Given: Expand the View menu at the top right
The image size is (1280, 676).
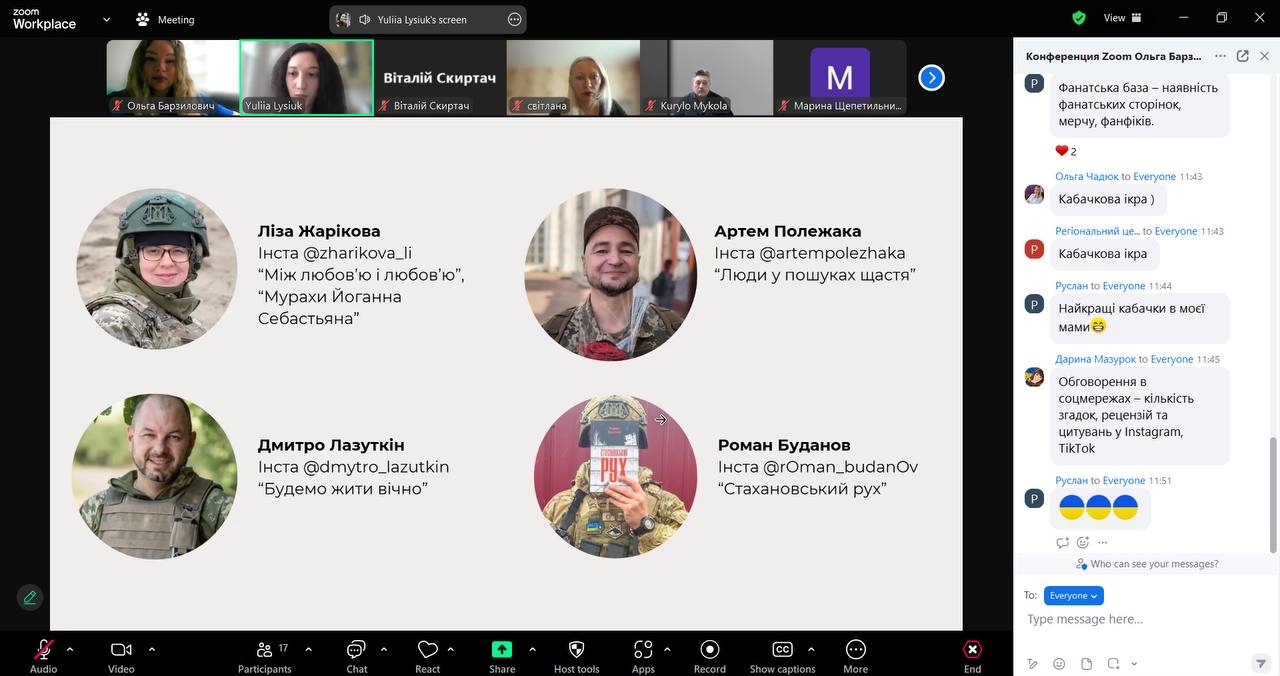Looking at the screenshot, I should coord(1122,18).
